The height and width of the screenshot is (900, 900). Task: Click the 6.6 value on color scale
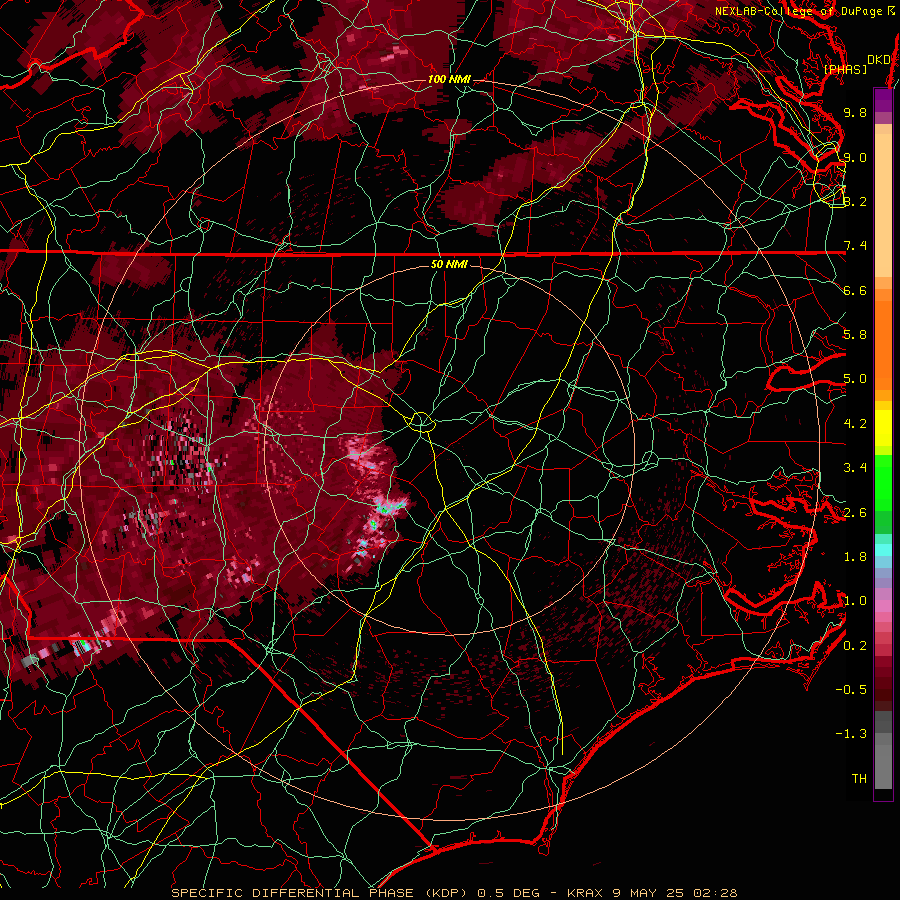tap(855, 290)
